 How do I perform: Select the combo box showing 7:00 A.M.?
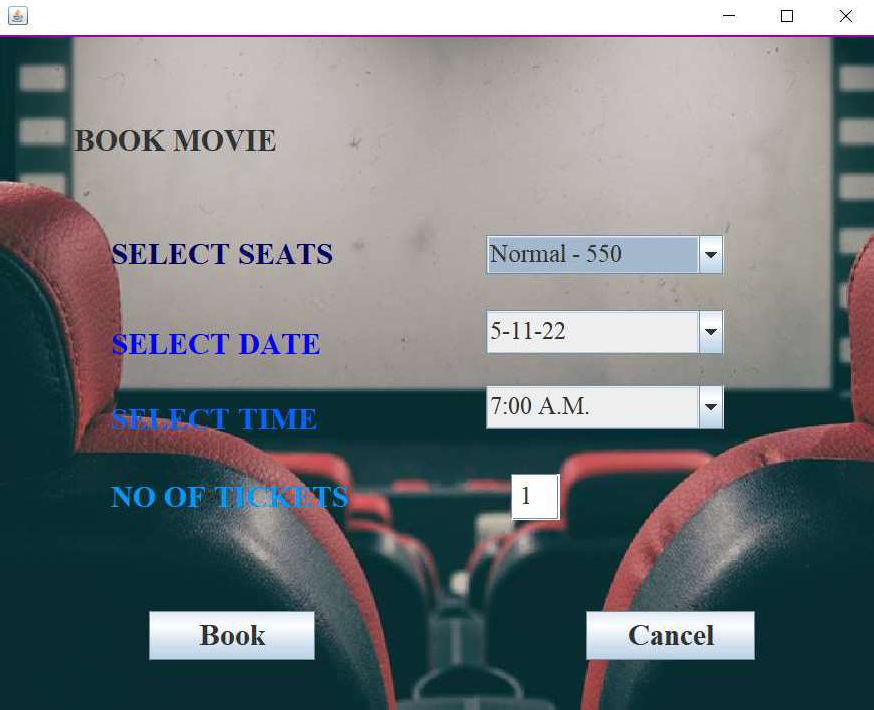pos(590,407)
